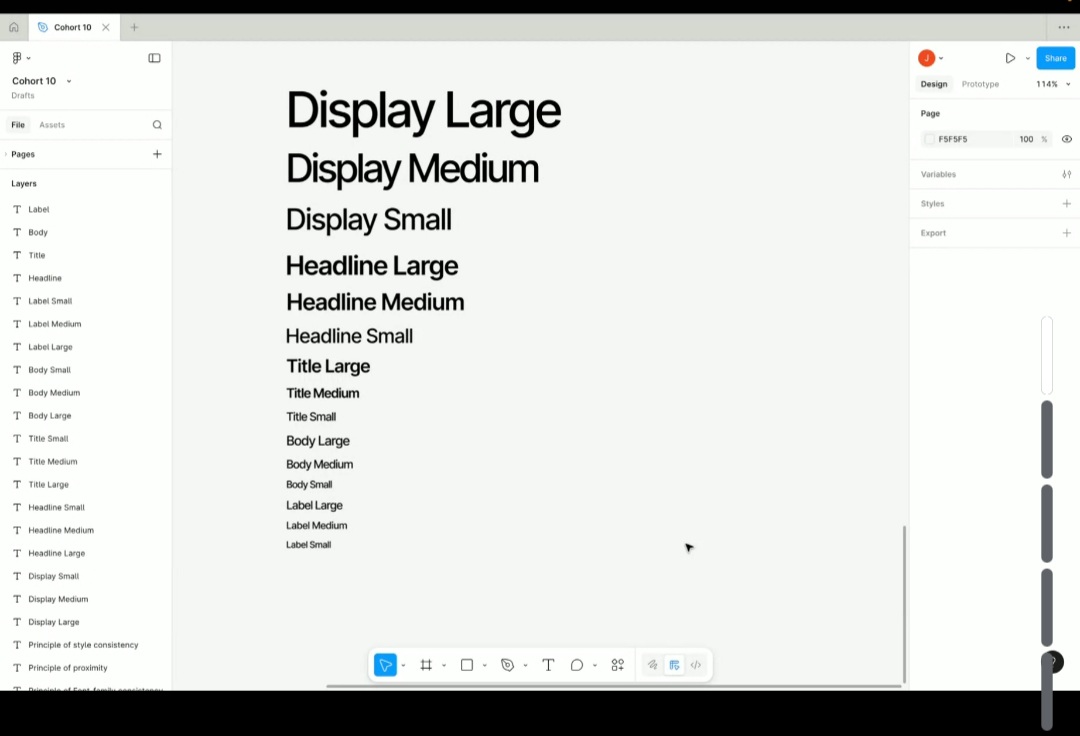This screenshot has width=1080, height=736.
Task: Click the text icon of Label layer
Action: click(x=17, y=209)
